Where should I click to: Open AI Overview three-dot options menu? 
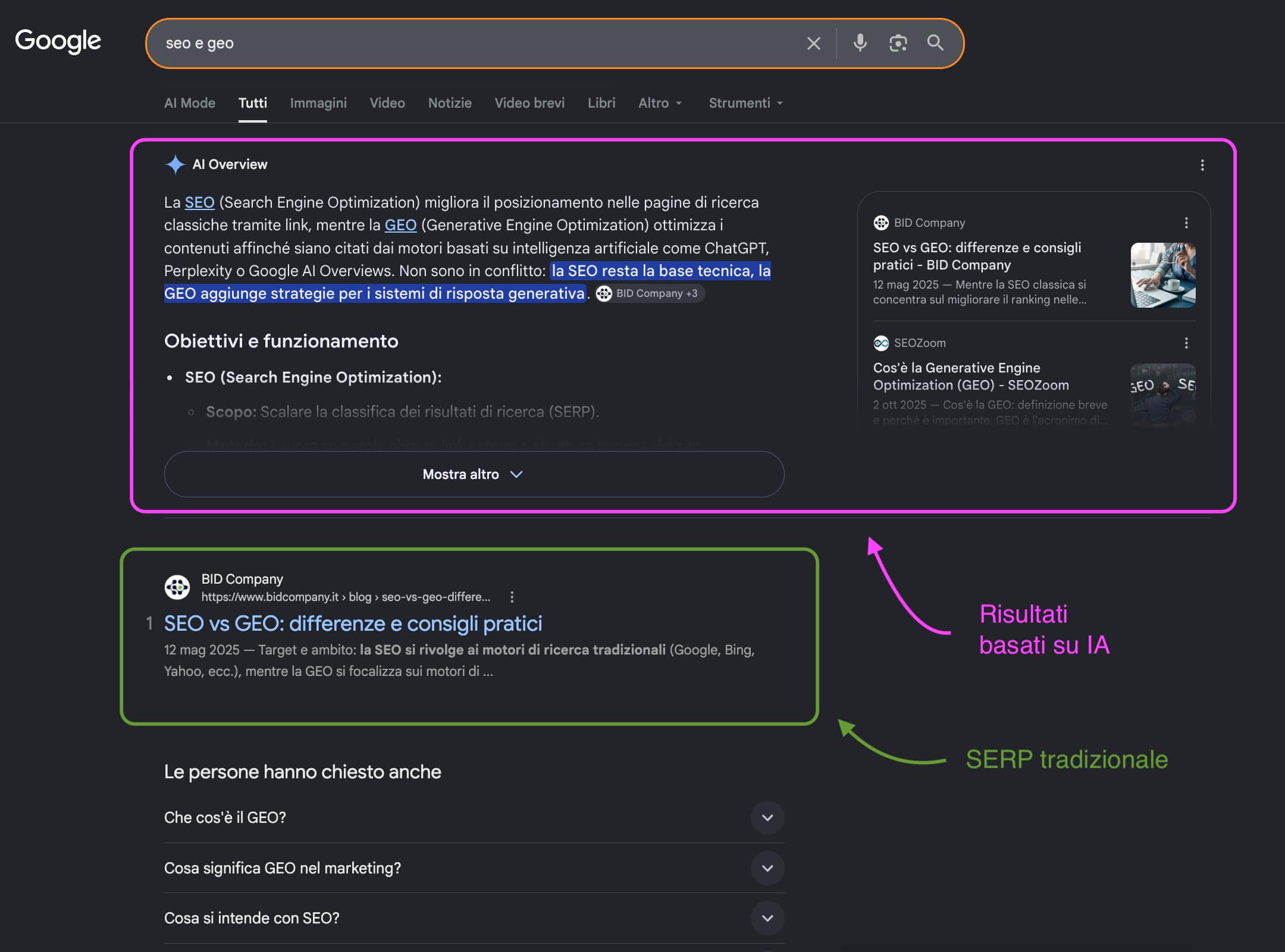point(1202,165)
